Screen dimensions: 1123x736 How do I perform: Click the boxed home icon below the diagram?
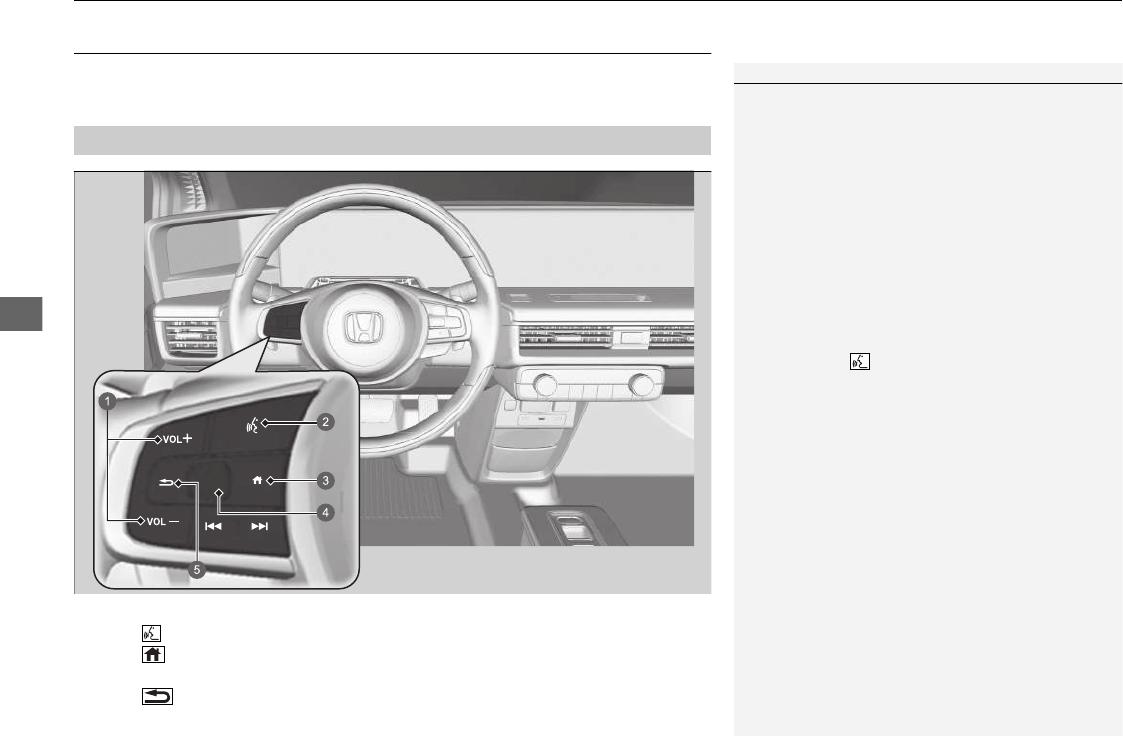tap(153, 654)
